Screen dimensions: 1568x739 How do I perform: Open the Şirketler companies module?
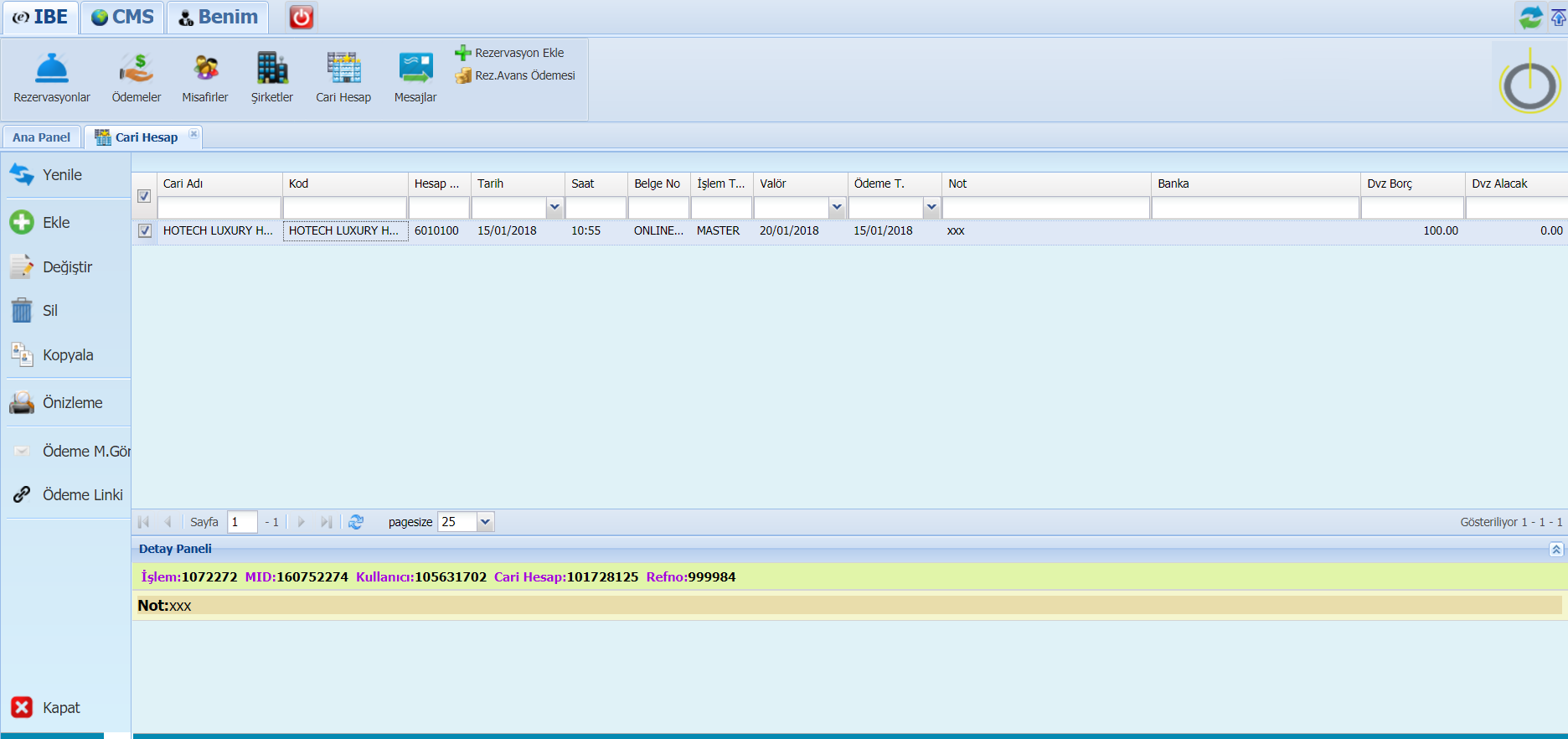272,78
